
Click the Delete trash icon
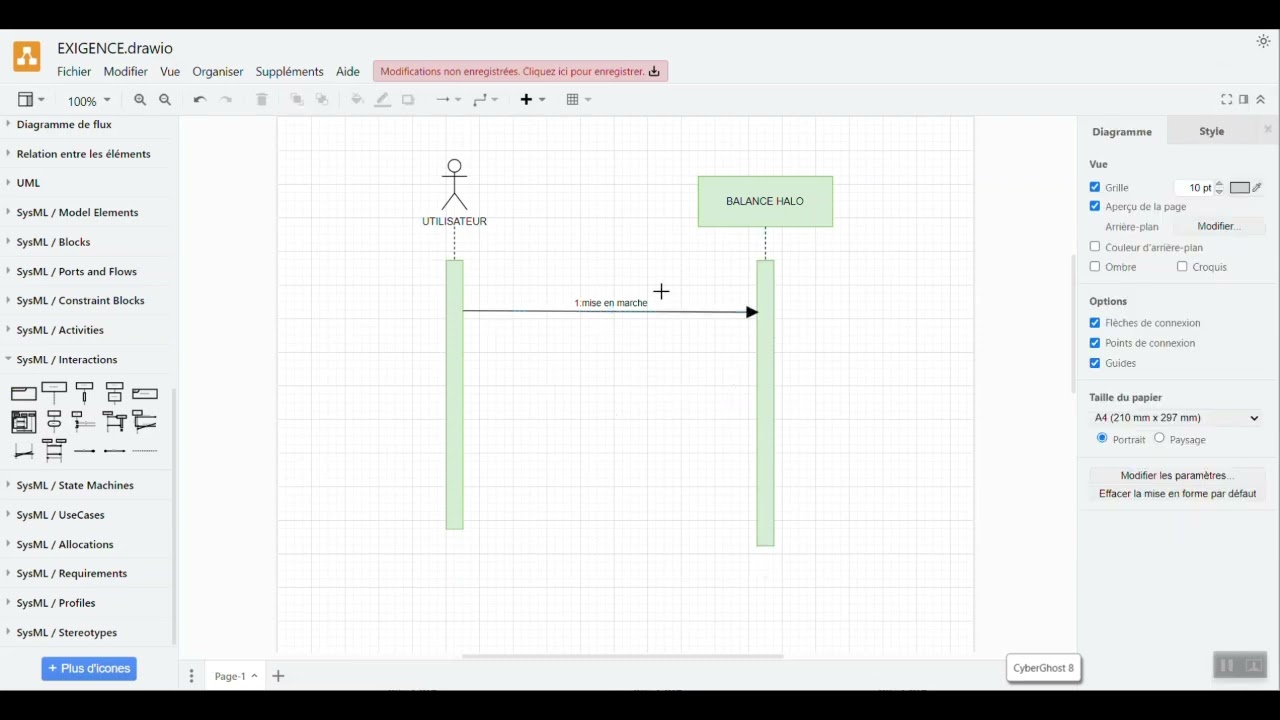point(262,100)
